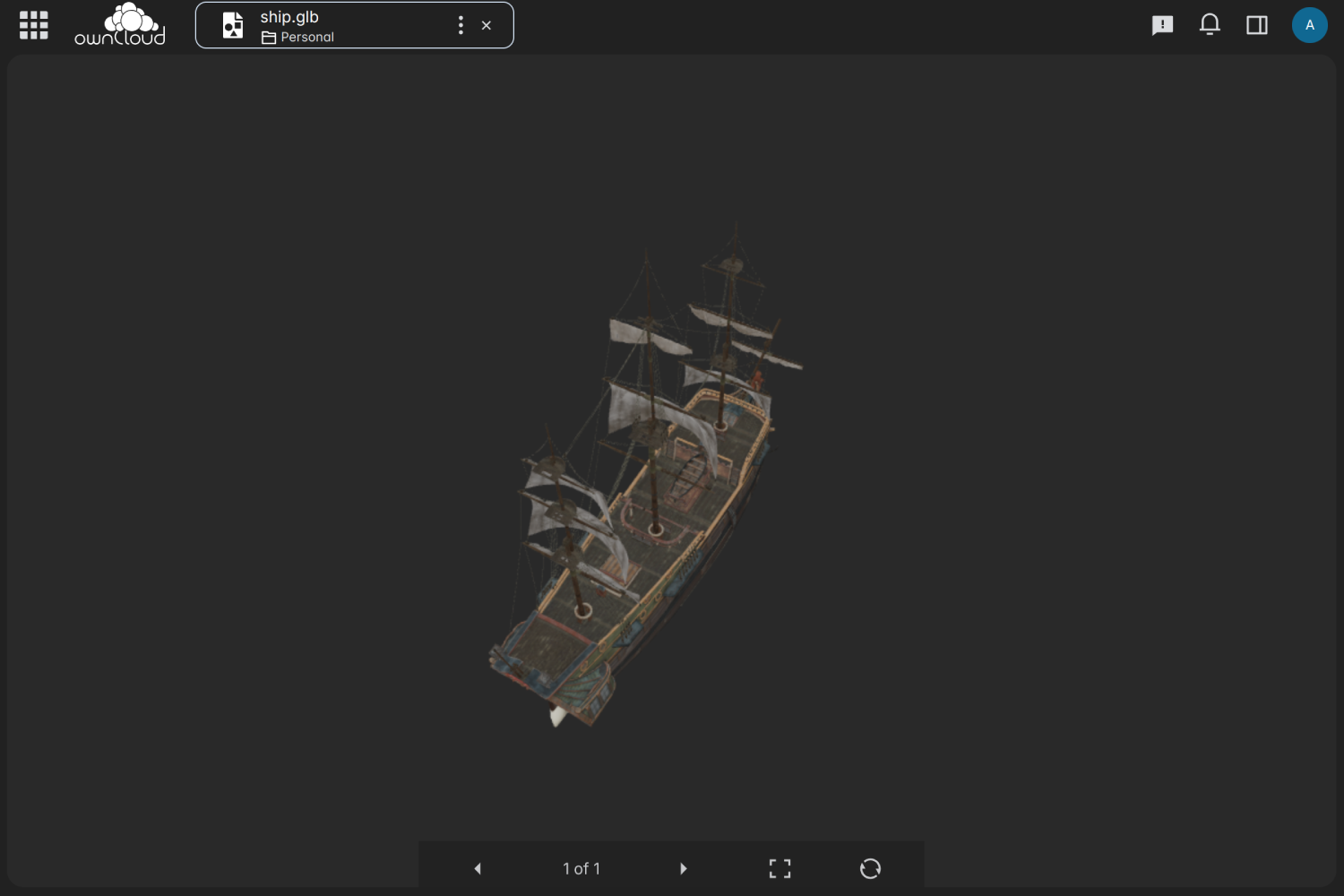Image resolution: width=1344 pixels, height=896 pixels.
Task: Open the application switcher grid menu
Action: coord(33,25)
